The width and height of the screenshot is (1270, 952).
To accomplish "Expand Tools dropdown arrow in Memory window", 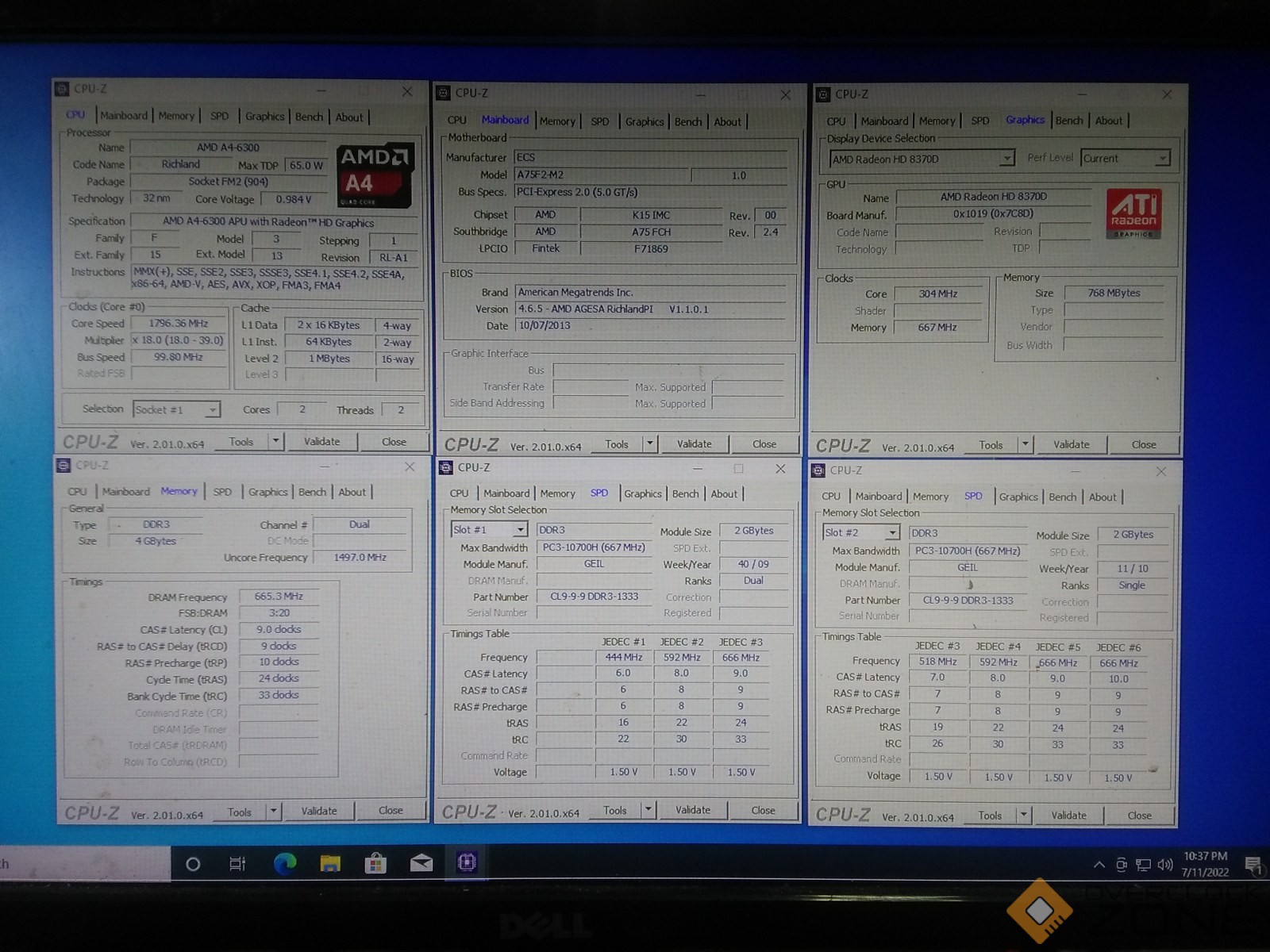I will click(273, 811).
